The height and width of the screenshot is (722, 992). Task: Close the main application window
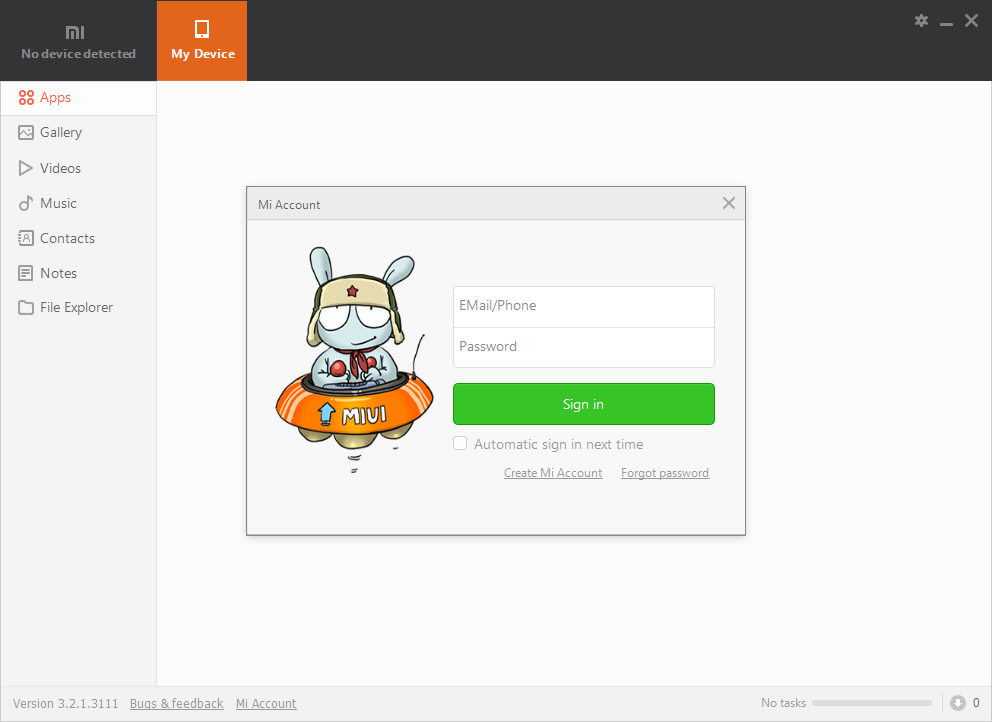(971, 20)
